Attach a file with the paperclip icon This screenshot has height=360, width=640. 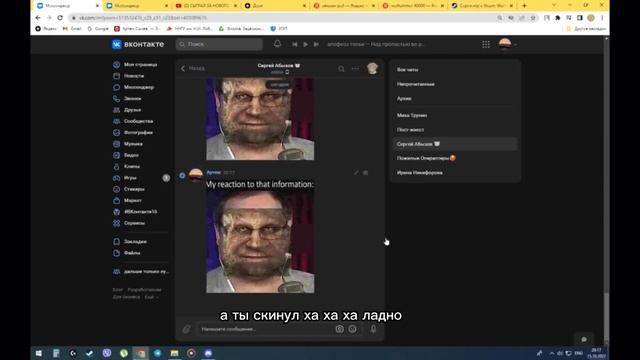pyautogui.click(x=187, y=329)
